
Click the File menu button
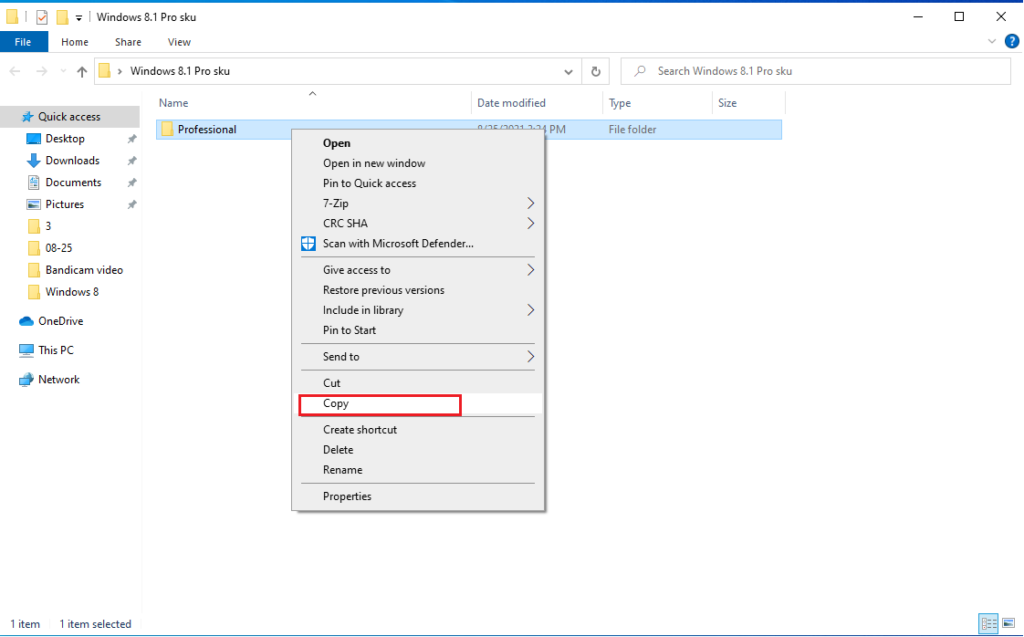pos(22,42)
